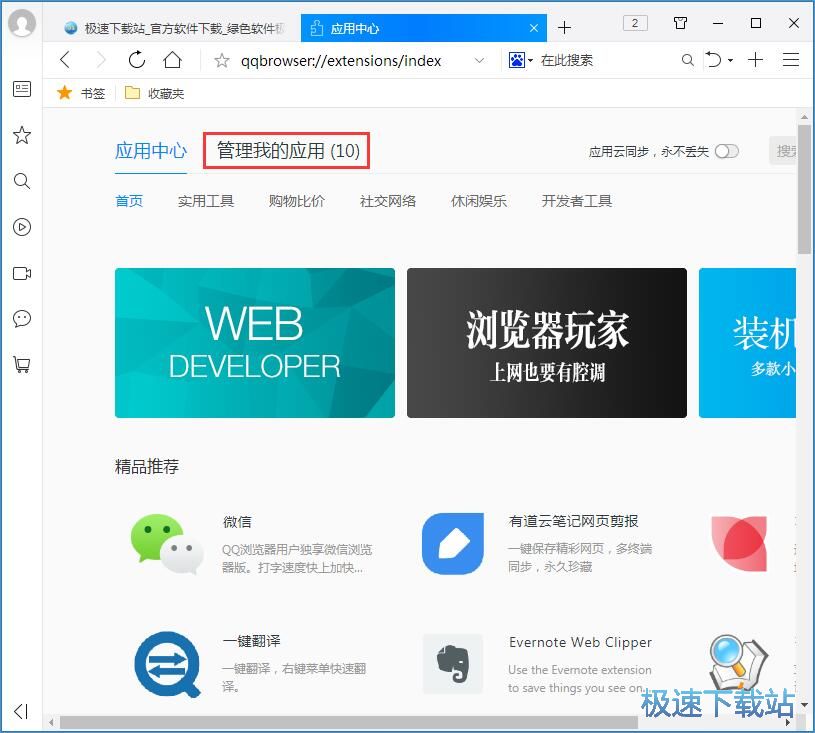Viewport: 815px width, 733px height.
Task: Go to the home page icon
Action: pos(173,60)
